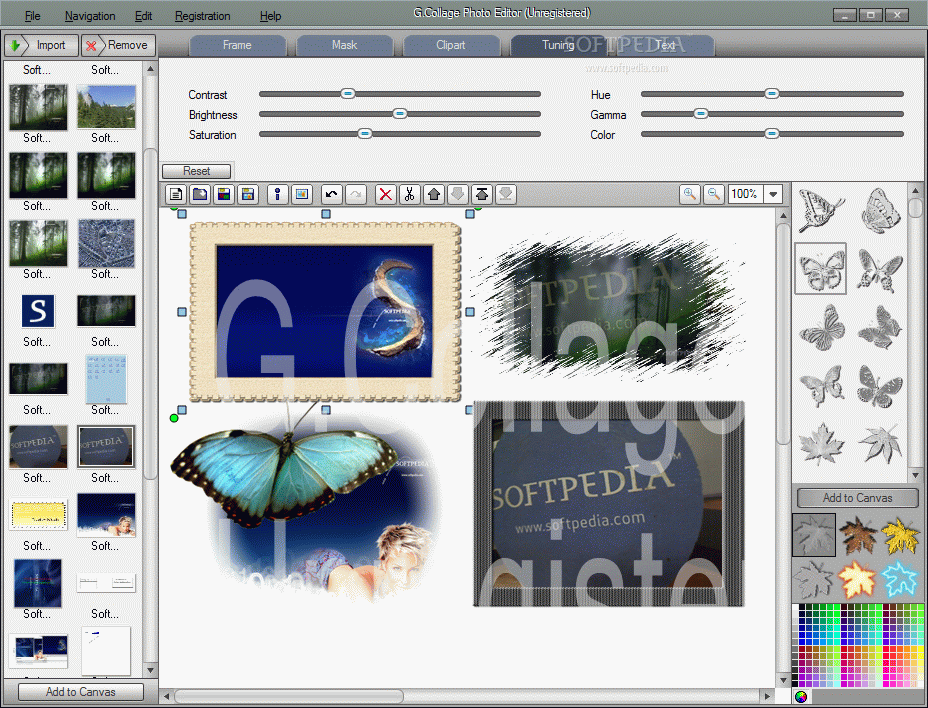Click the Hue slider handle
This screenshot has width=928, height=708.
771,94
